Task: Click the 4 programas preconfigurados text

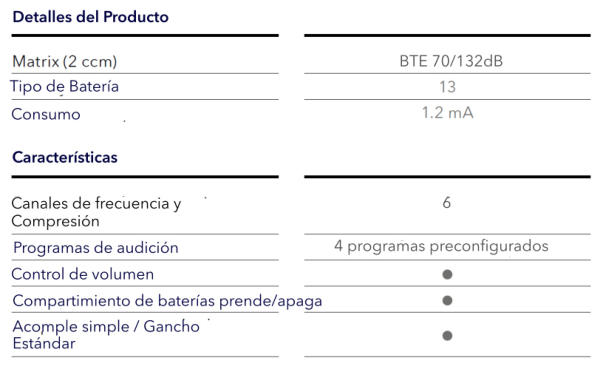Action: coord(441,246)
